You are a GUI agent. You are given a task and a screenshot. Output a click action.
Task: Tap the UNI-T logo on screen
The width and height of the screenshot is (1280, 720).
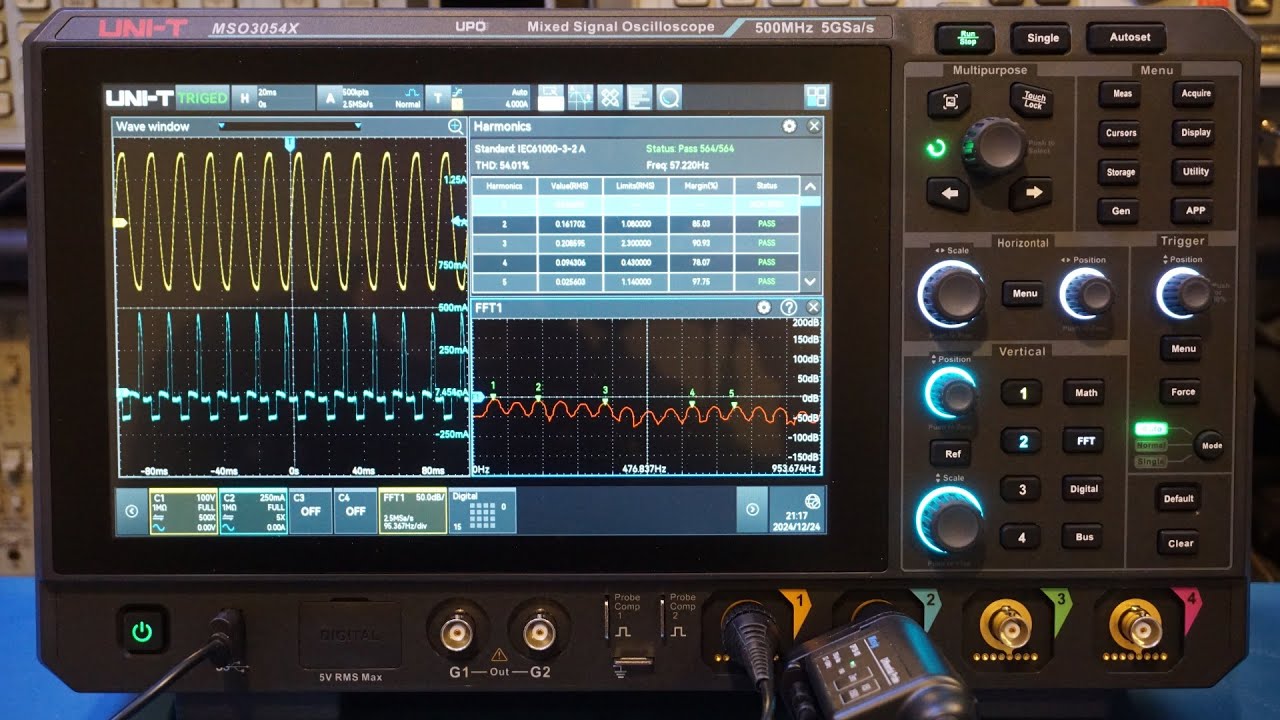(139, 97)
